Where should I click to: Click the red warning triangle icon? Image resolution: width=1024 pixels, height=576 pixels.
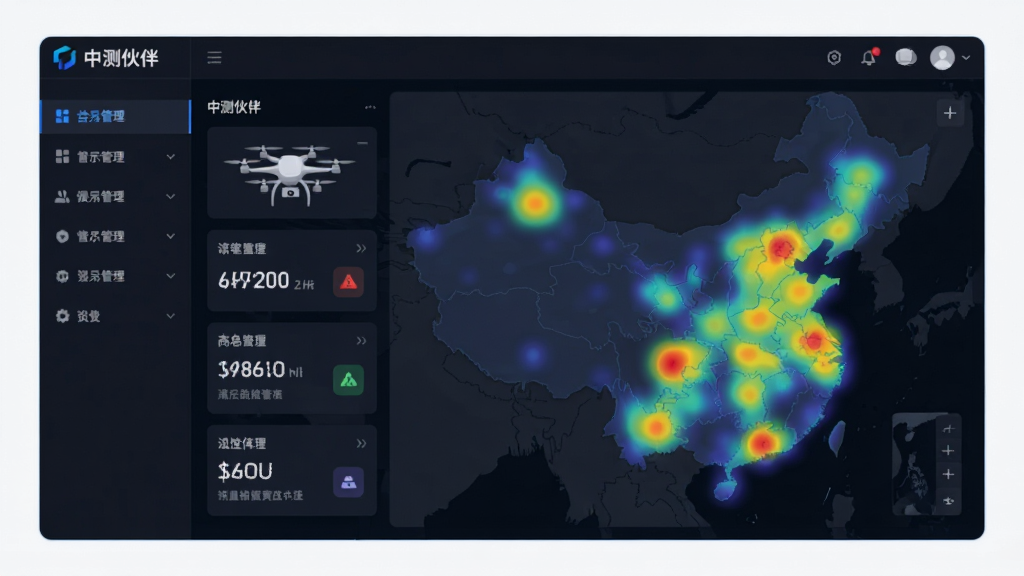[349, 281]
